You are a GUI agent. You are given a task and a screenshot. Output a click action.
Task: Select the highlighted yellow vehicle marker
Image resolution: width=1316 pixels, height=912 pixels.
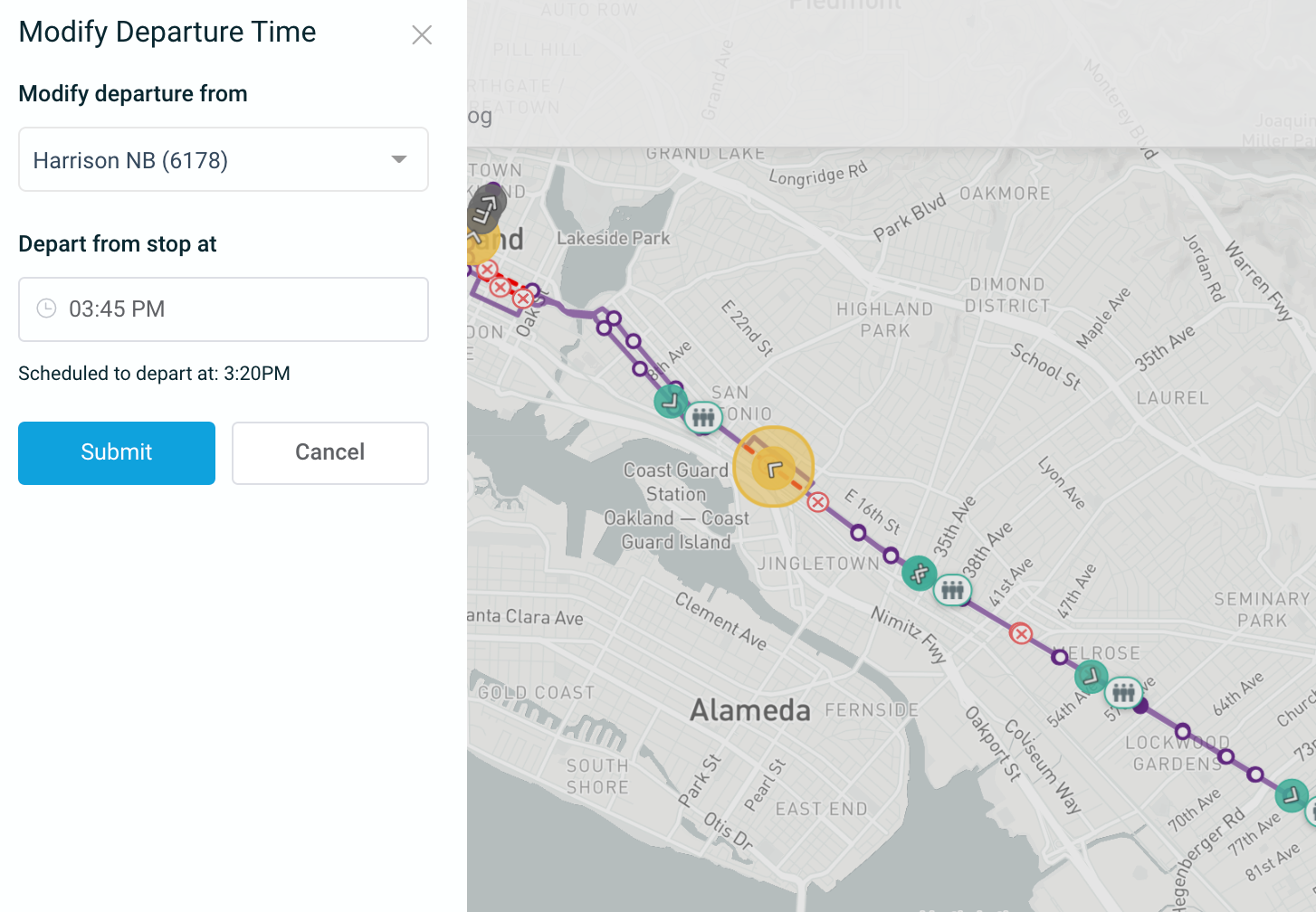[x=774, y=468]
